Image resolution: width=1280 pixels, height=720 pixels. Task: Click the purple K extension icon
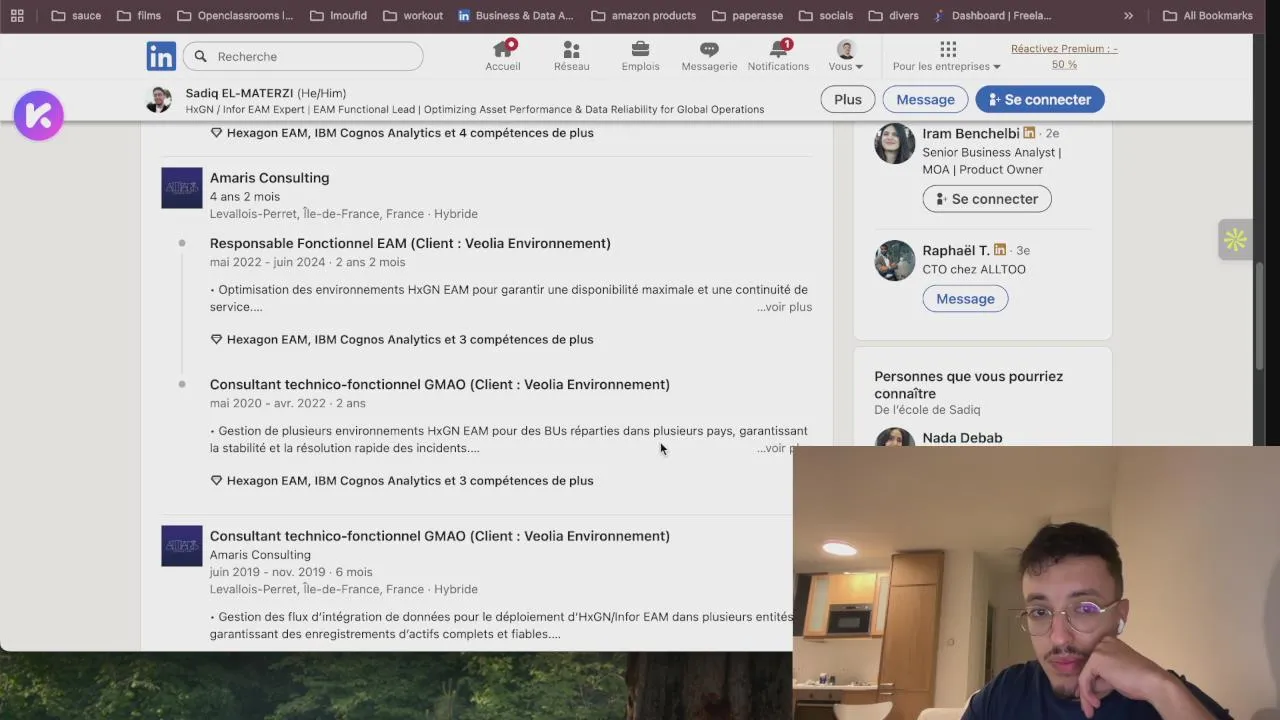39,116
